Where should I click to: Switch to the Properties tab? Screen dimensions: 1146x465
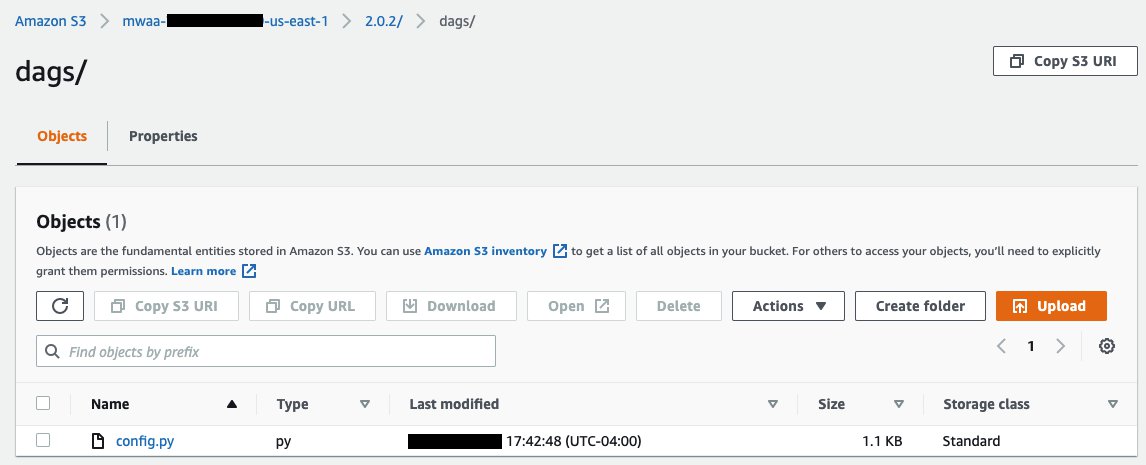163,136
